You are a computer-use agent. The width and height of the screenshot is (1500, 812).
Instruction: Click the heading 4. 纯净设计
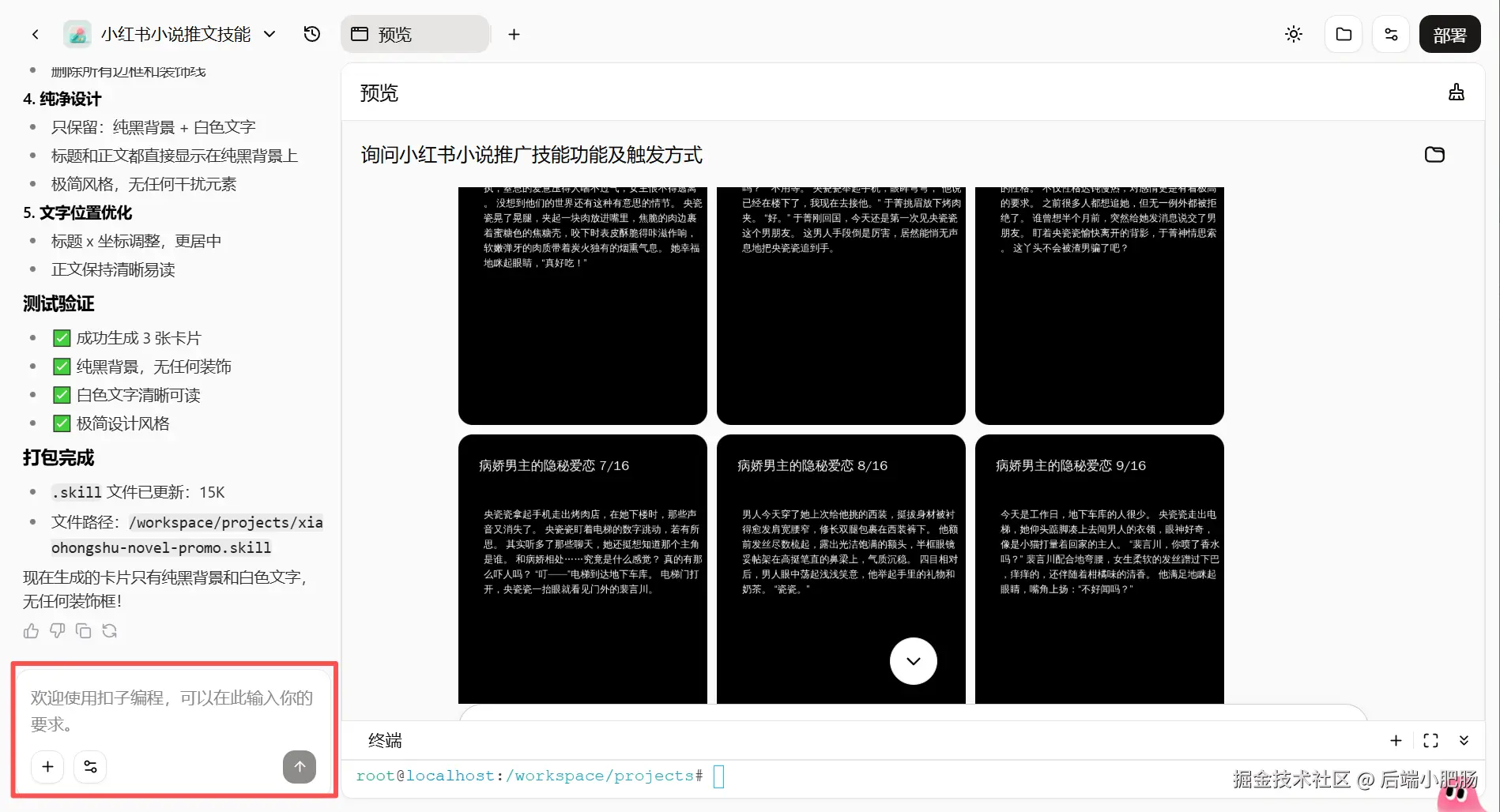point(62,99)
